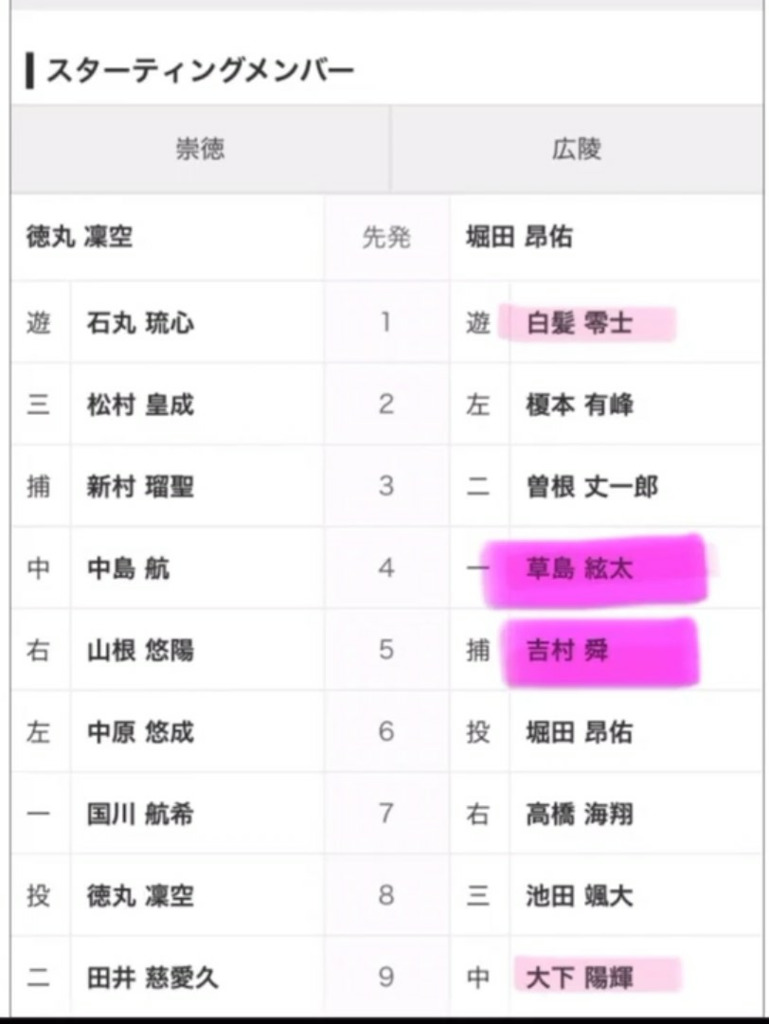Image resolution: width=769 pixels, height=1024 pixels.
Task: Open player 田井 慈愛久
Action: click(153, 978)
